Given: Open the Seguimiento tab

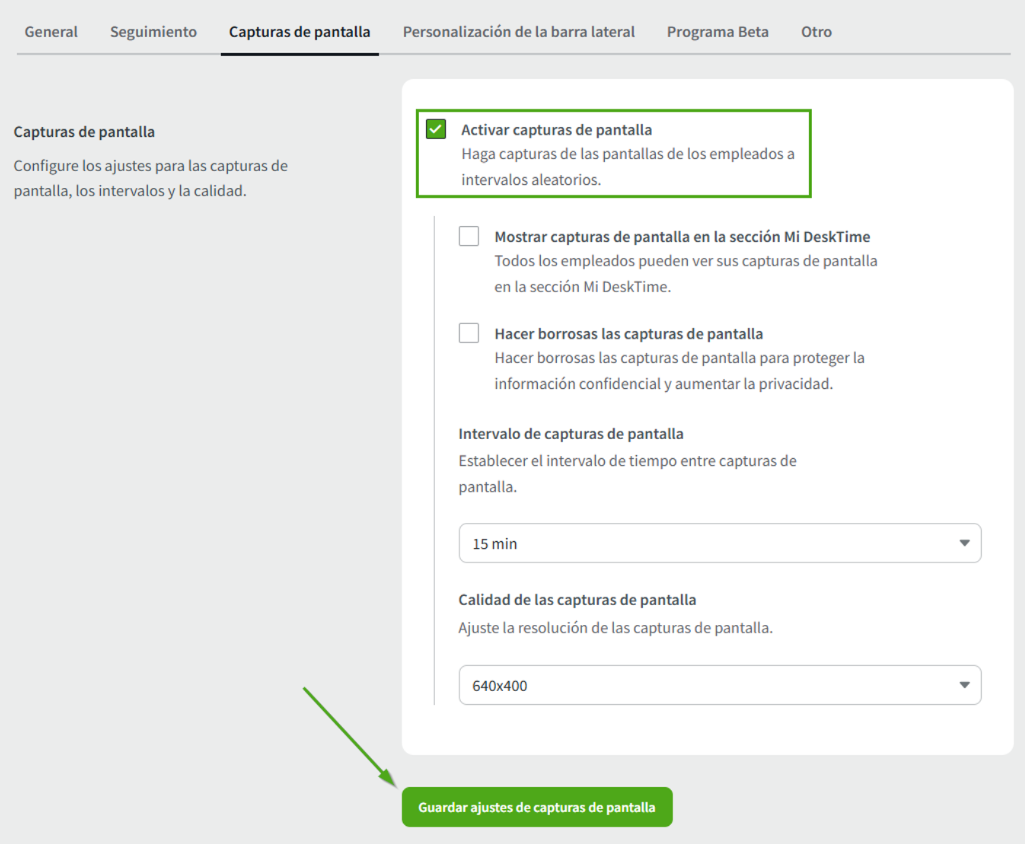Looking at the screenshot, I should coord(153,31).
